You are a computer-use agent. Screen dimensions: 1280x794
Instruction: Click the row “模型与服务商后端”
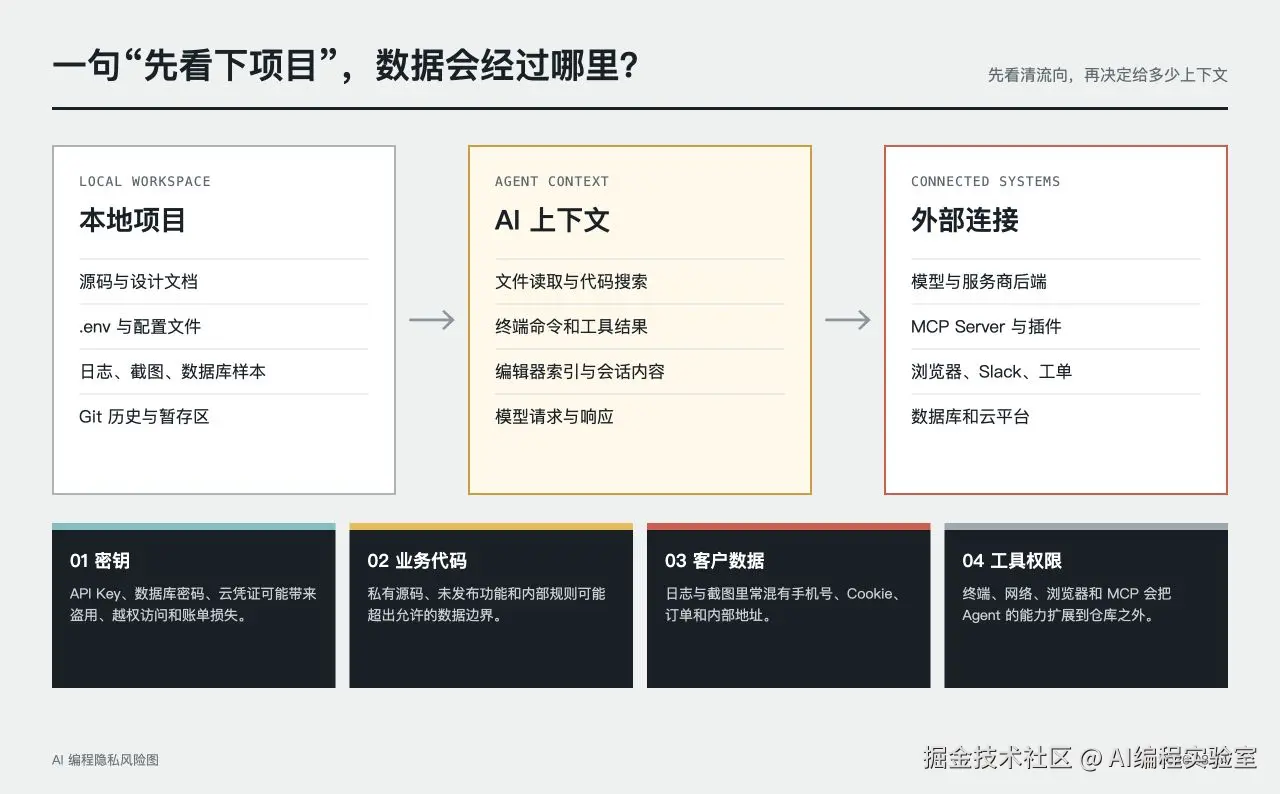point(1056,282)
